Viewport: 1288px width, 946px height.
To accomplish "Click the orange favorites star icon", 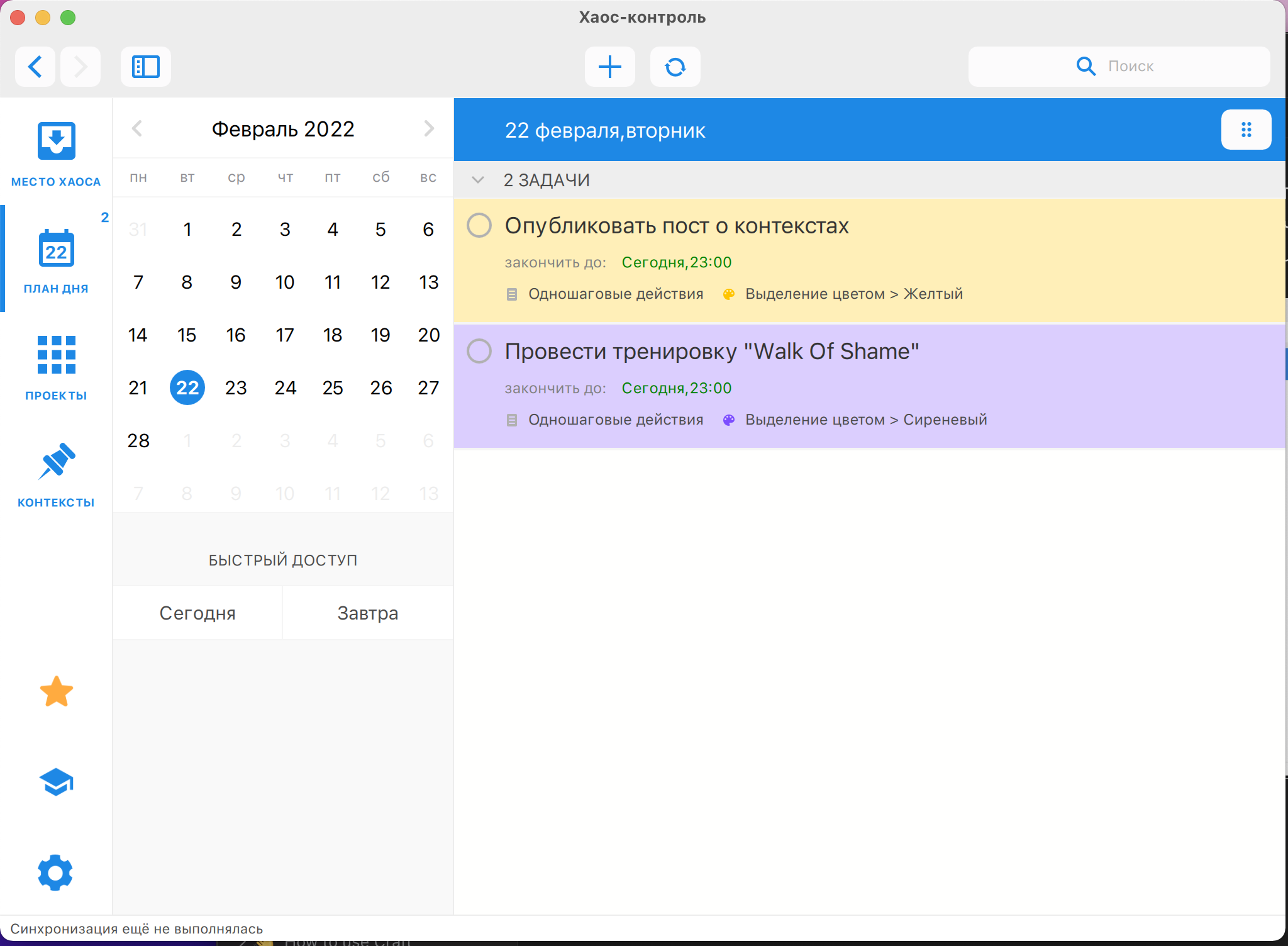I will [x=56, y=692].
